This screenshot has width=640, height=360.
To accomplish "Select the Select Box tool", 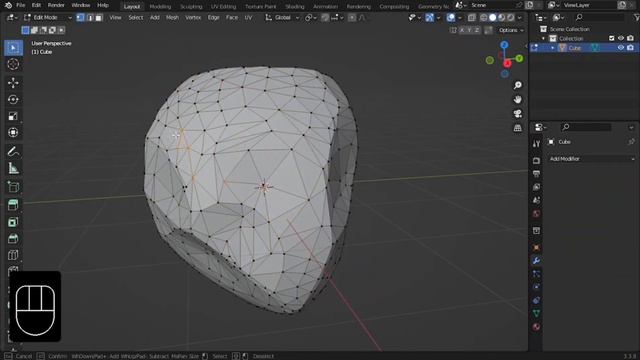I will click(13, 48).
